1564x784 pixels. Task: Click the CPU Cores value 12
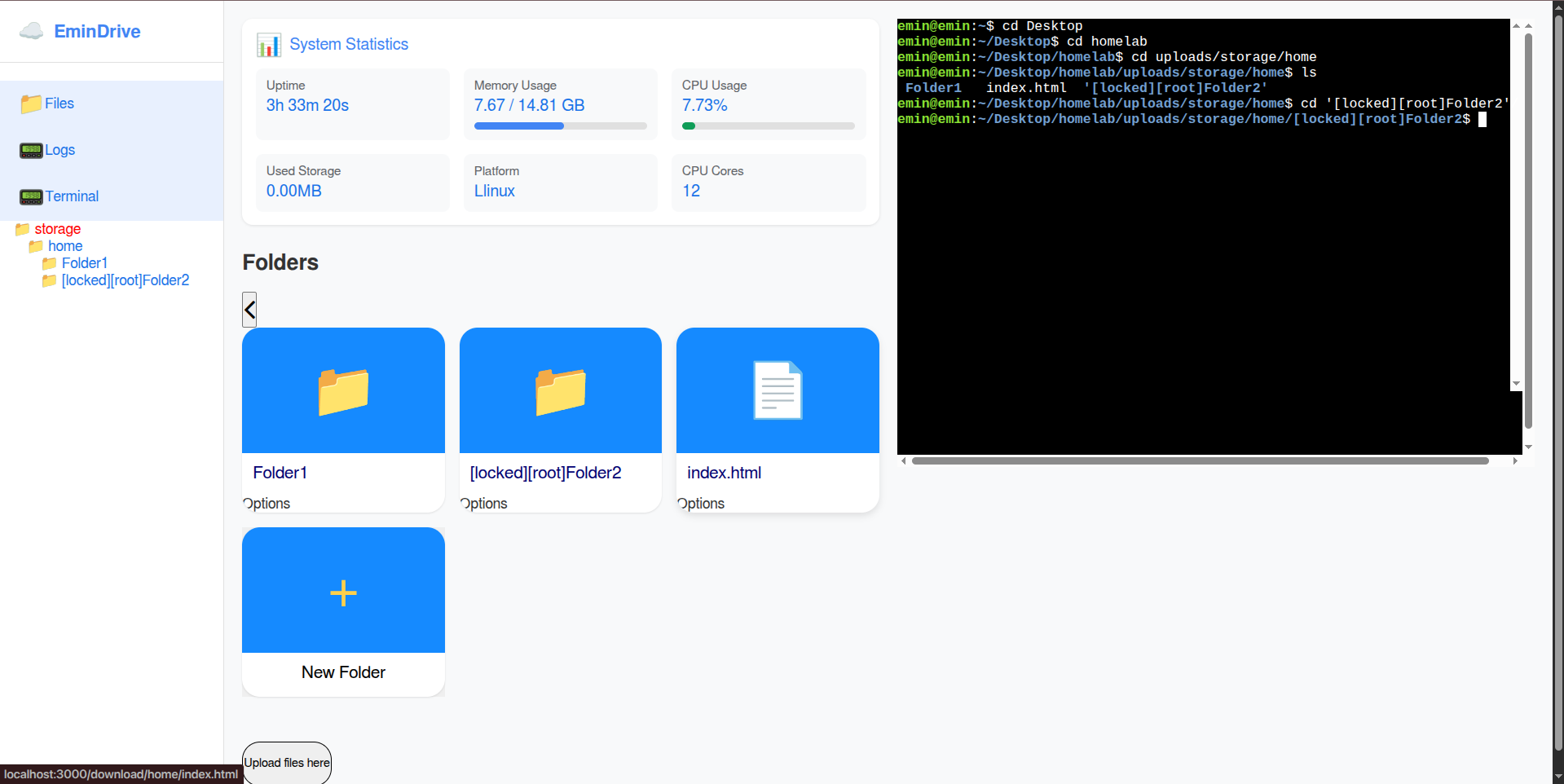pos(691,191)
